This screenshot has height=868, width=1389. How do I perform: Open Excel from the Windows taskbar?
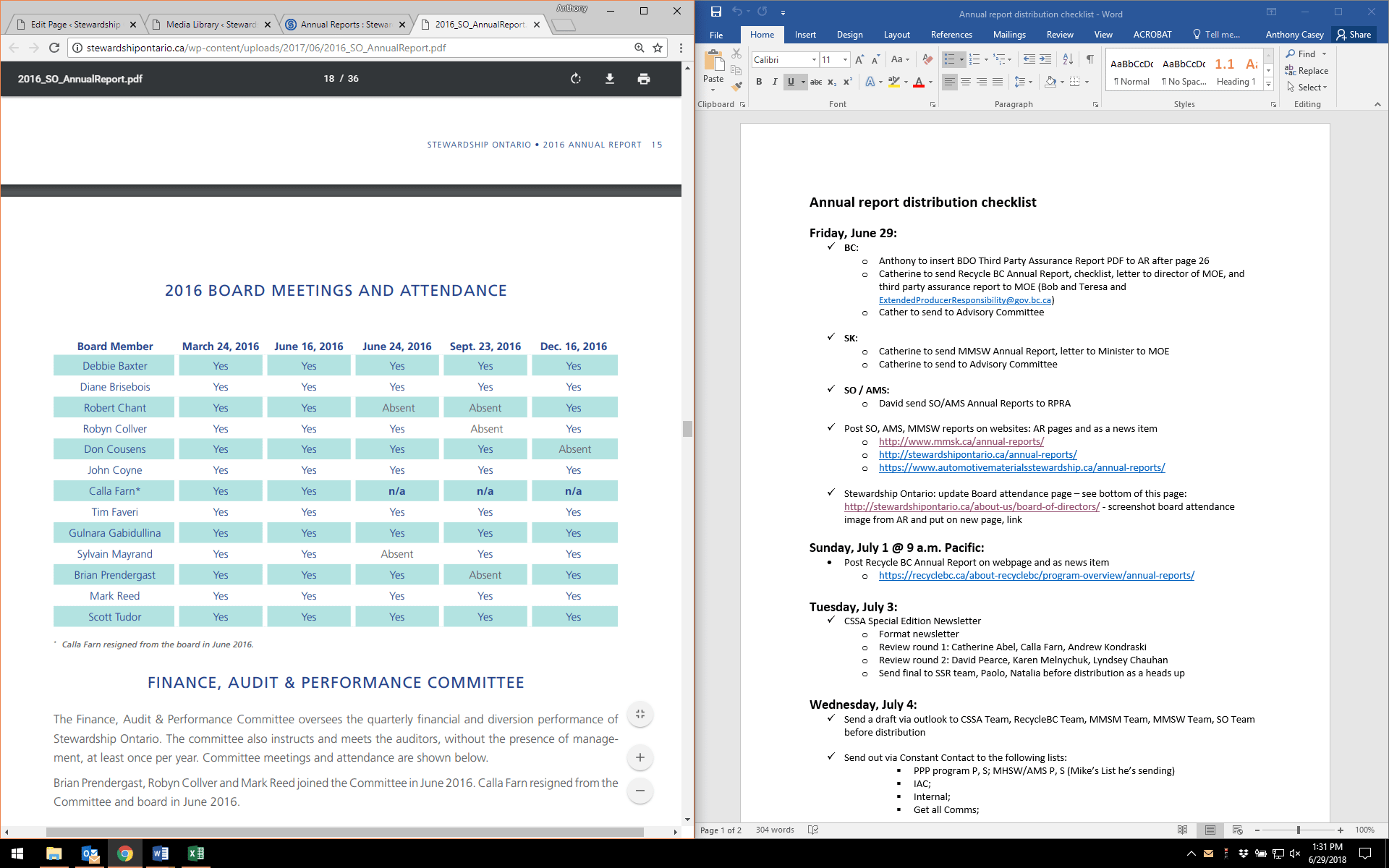pyautogui.click(x=195, y=854)
